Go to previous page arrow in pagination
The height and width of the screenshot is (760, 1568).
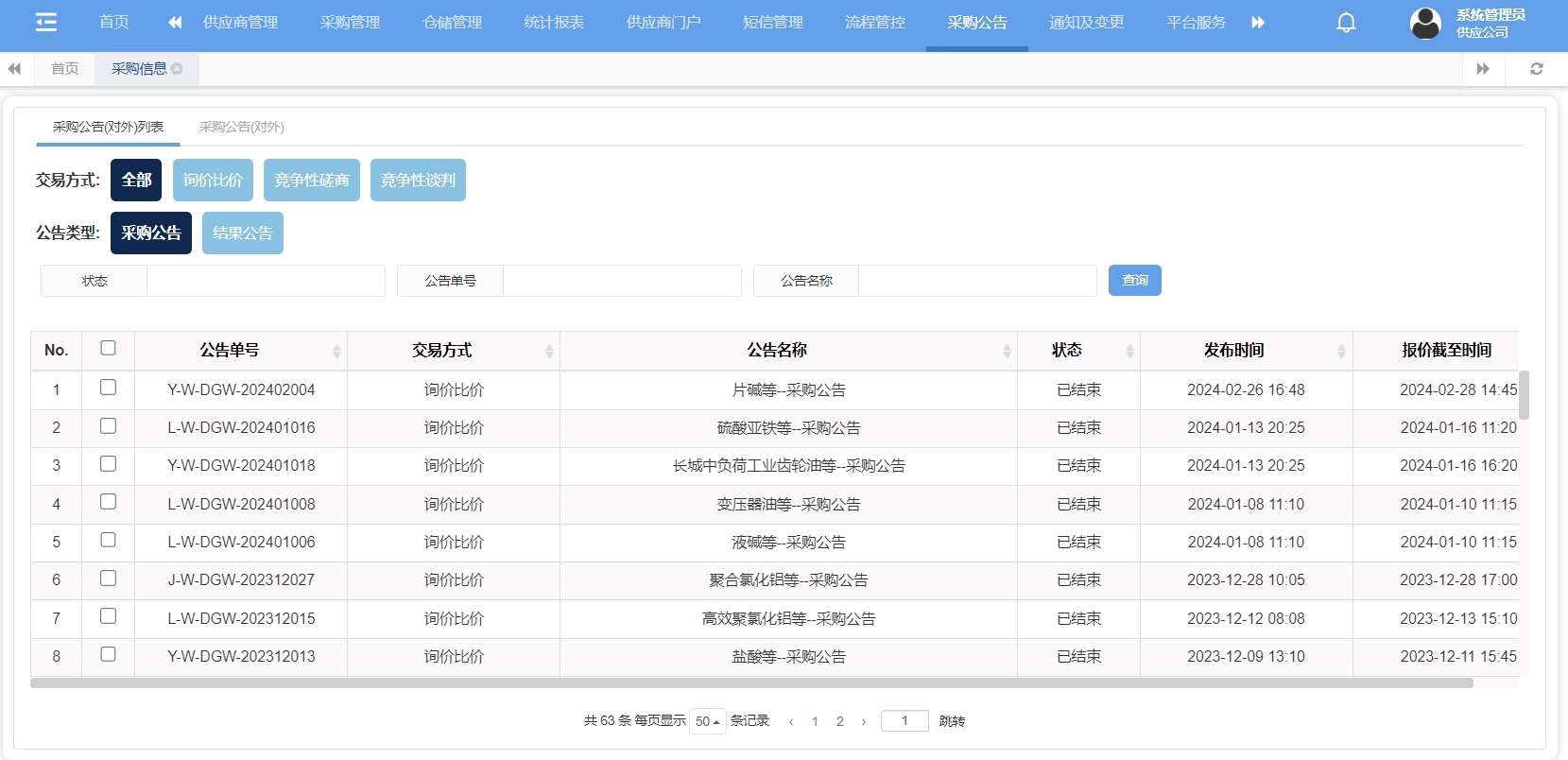pos(791,721)
